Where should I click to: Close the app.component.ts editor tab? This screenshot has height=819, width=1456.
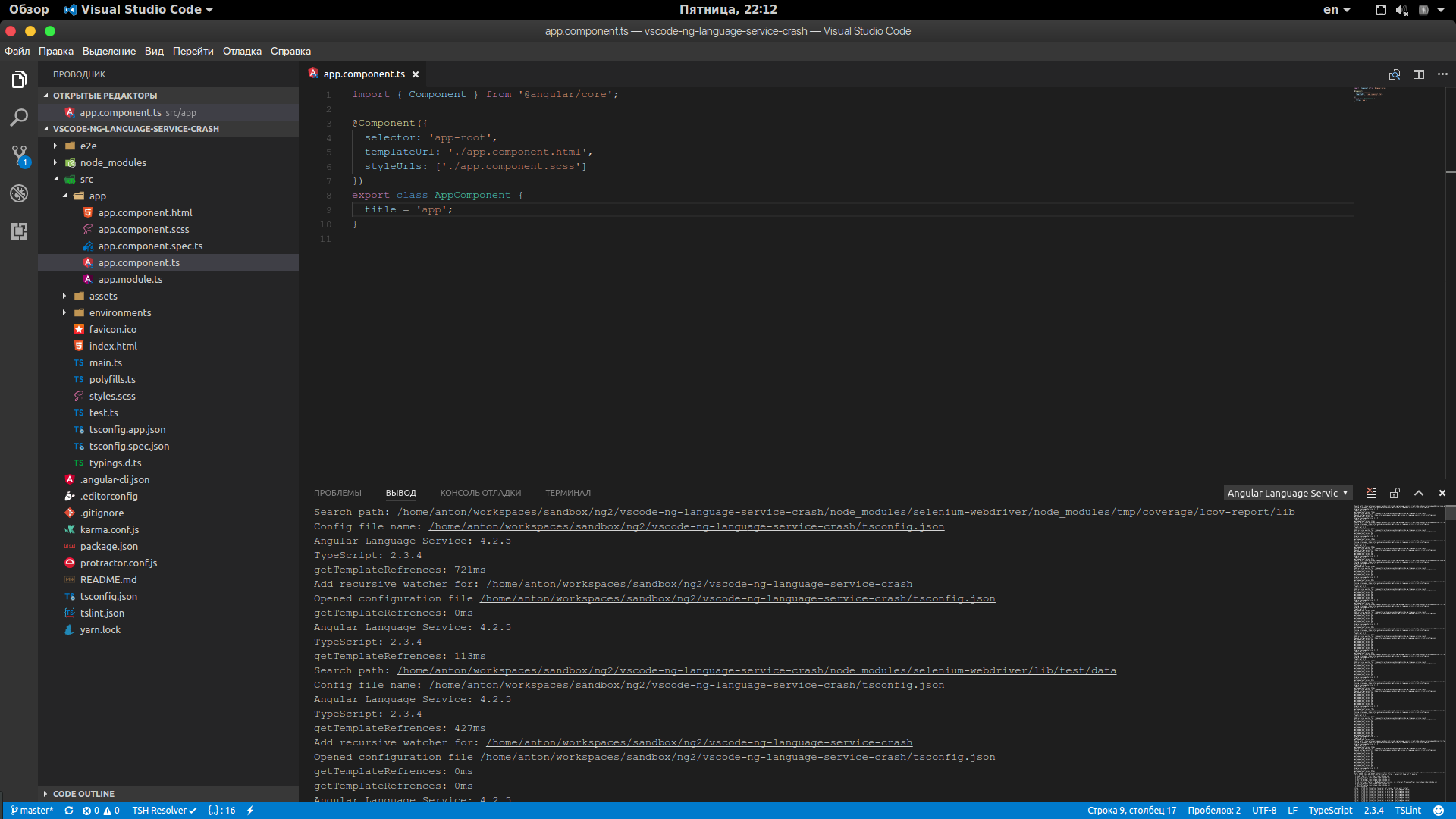(416, 74)
